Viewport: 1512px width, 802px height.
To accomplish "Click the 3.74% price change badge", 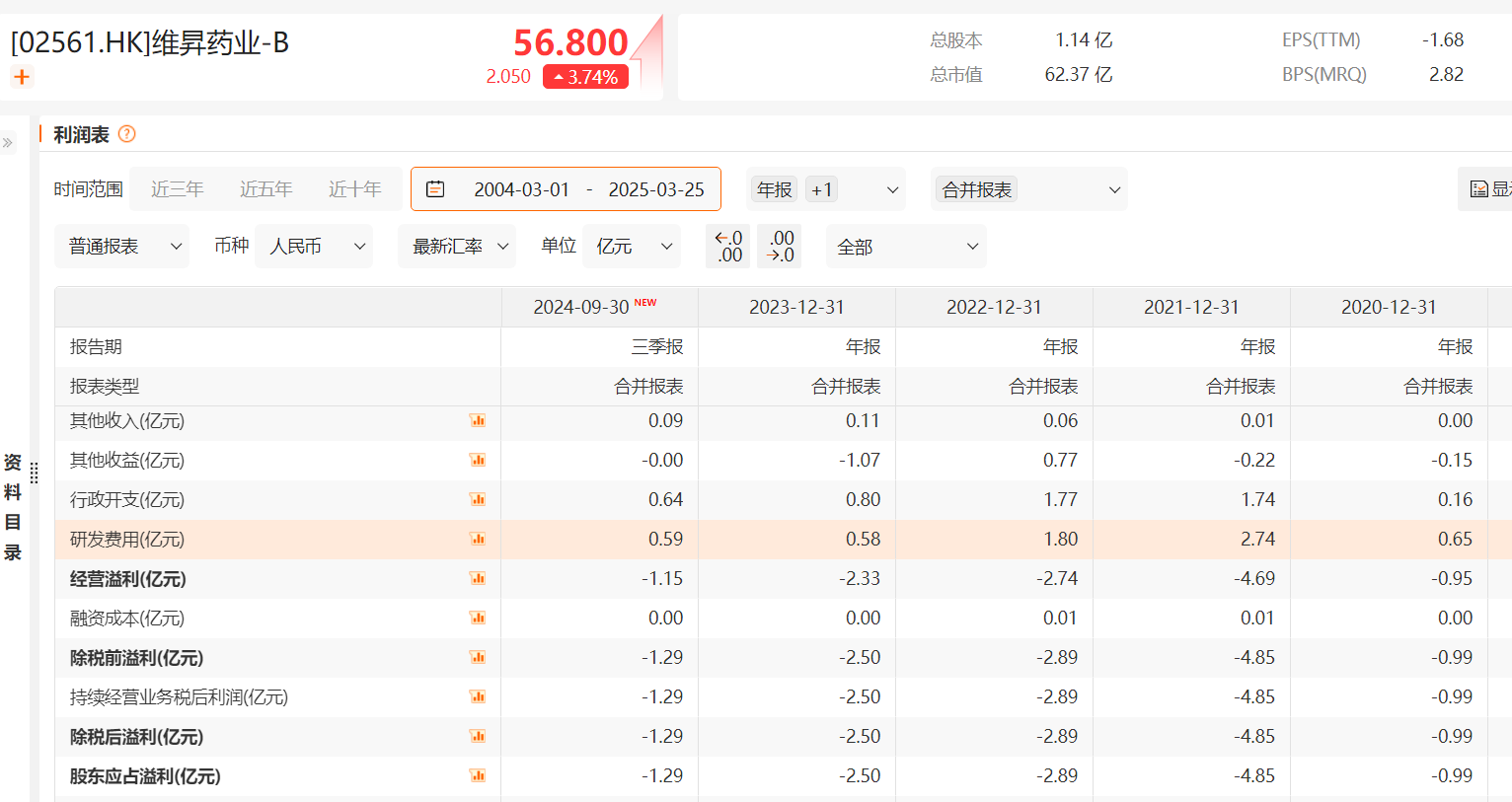I will [586, 77].
